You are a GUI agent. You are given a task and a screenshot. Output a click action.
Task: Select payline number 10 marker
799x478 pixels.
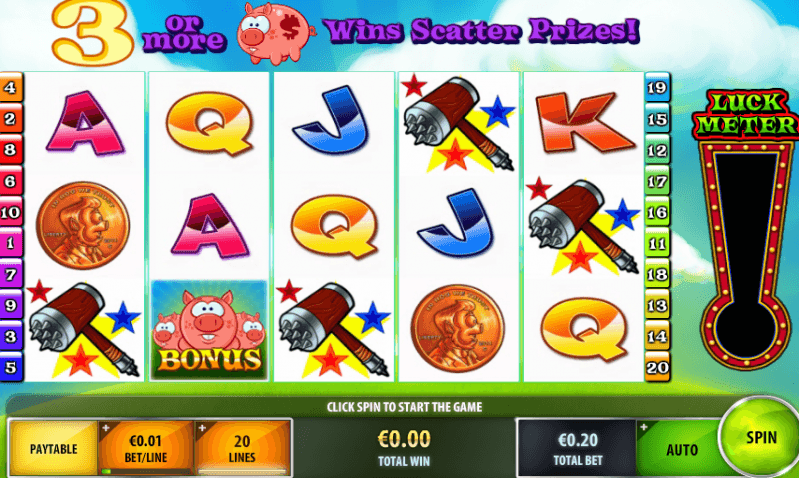coord(11,212)
